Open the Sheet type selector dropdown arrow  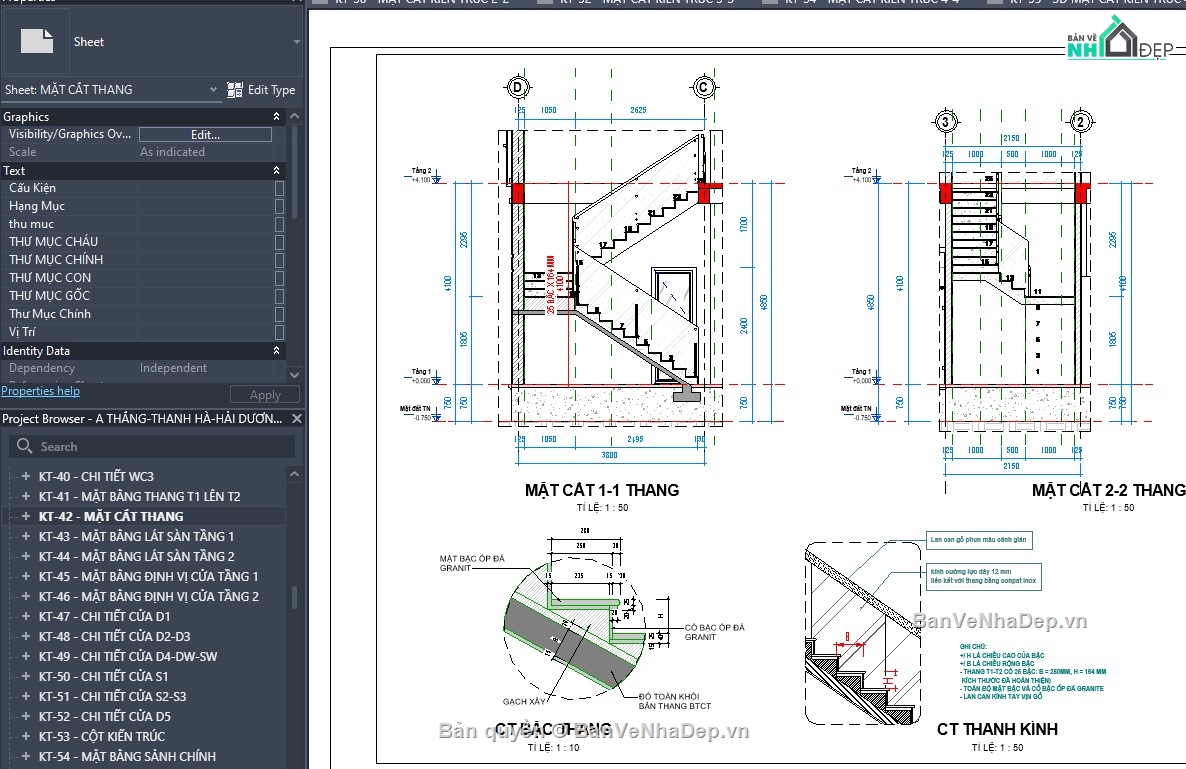coord(296,42)
